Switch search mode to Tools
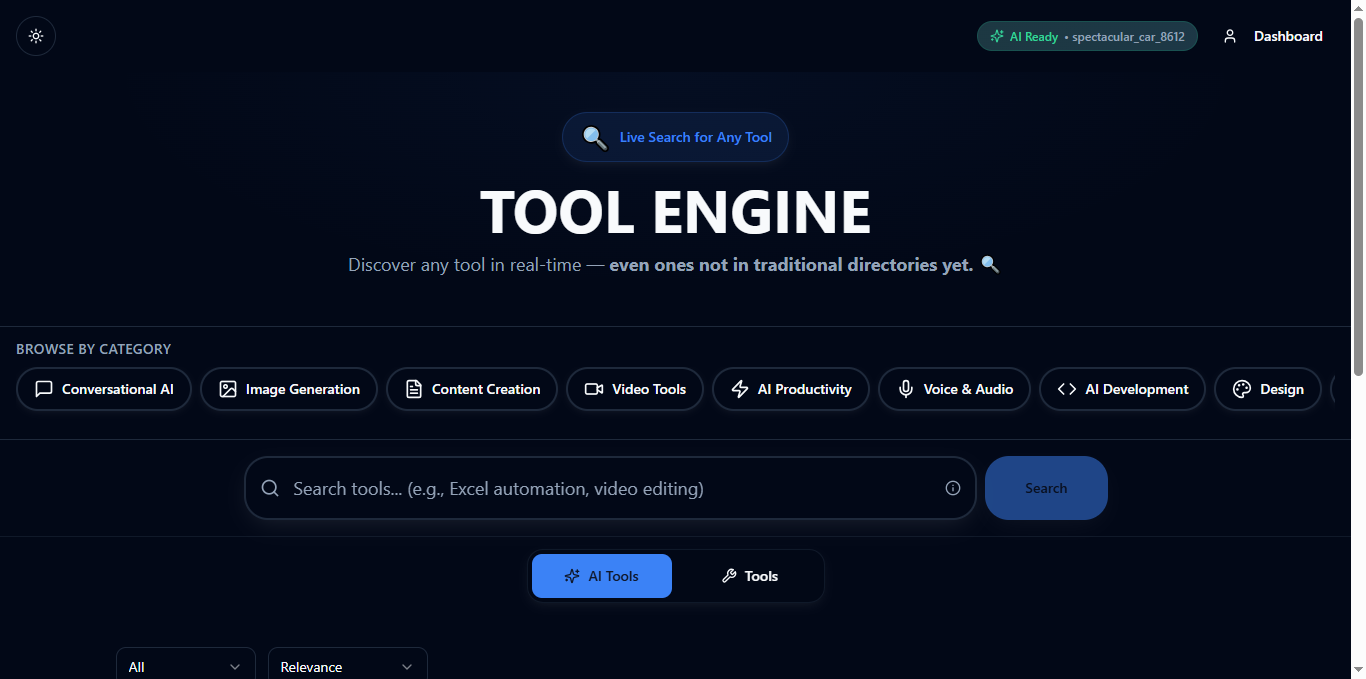 point(749,576)
